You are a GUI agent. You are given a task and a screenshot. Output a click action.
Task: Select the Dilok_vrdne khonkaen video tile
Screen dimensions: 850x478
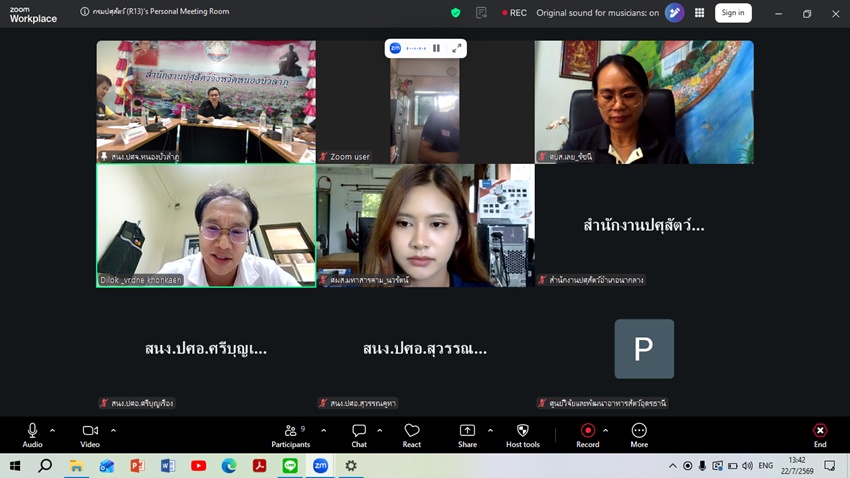206,225
